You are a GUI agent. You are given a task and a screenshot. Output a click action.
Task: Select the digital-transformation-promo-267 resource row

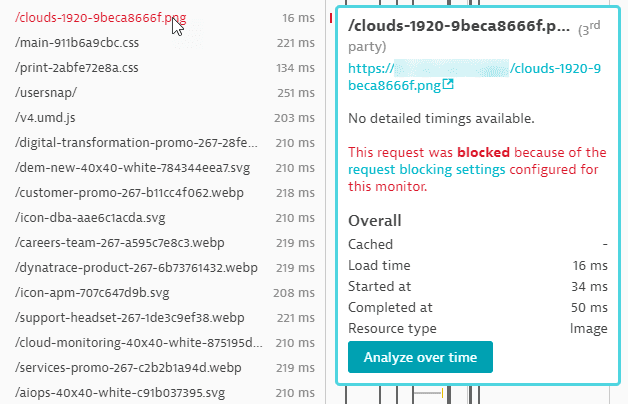[165, 143]
